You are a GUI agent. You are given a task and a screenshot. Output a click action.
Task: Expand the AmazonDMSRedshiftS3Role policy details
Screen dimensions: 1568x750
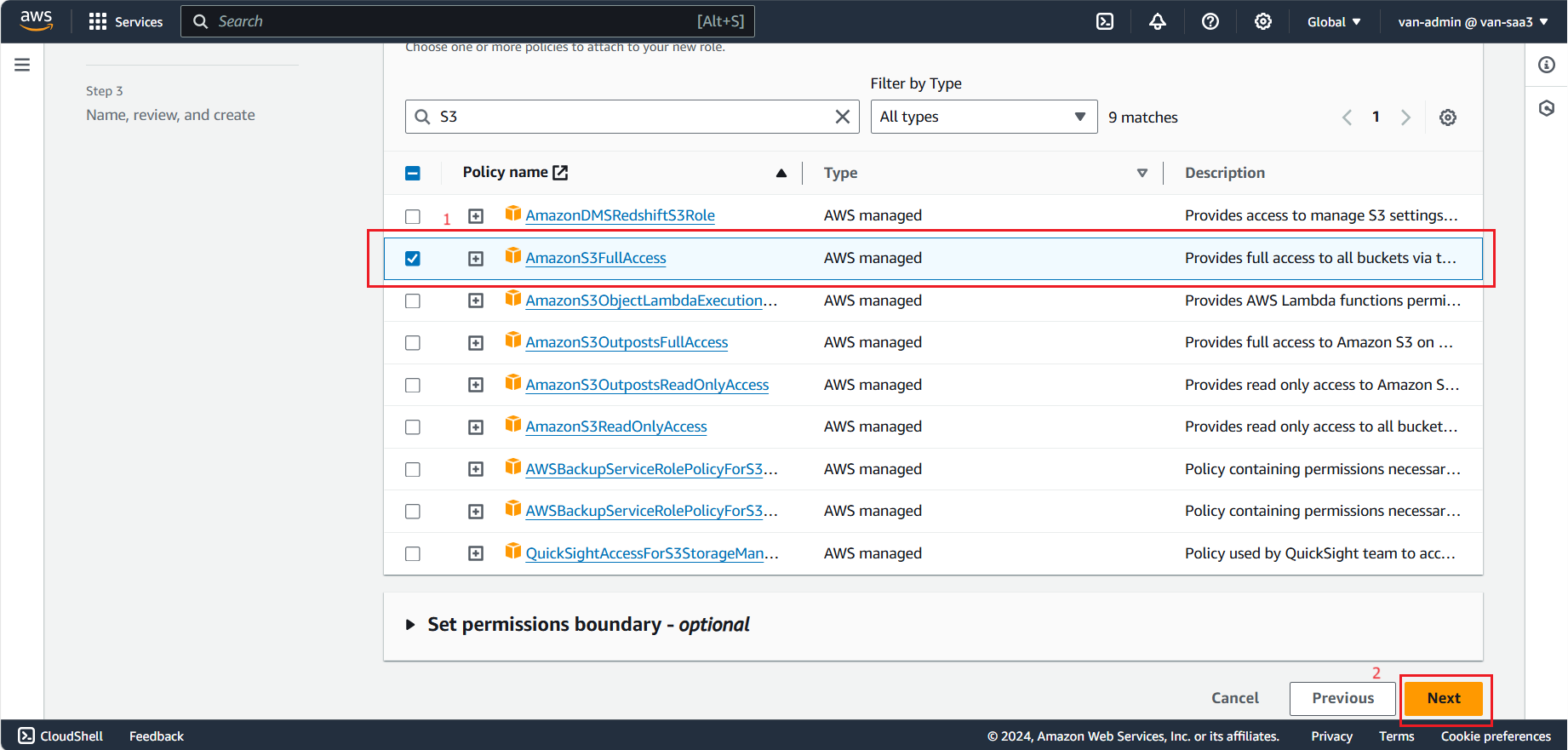476,216
